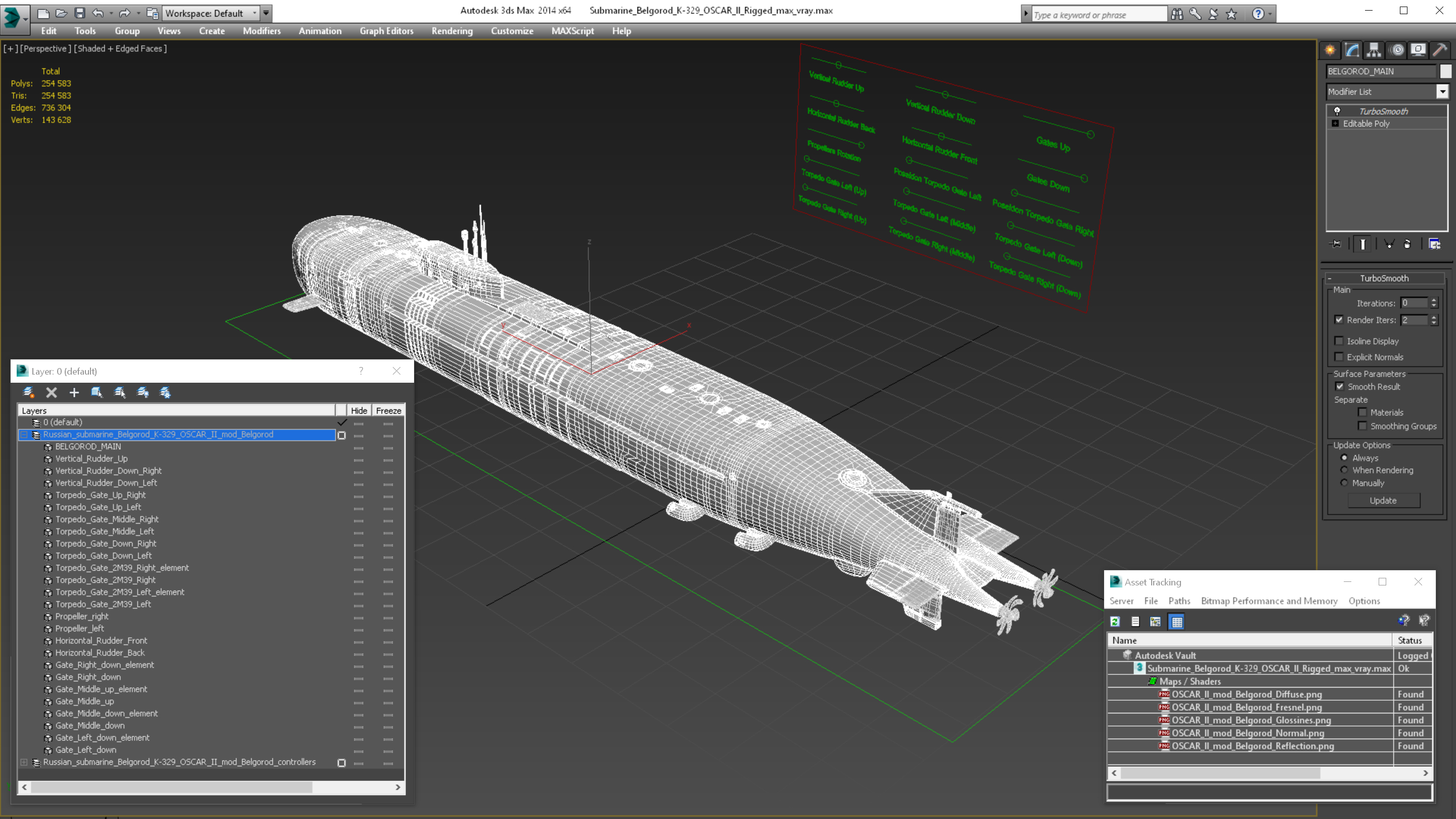The height and width of the screenshot is (819, 1456).
Task: Click Hide/Unhide All Layers icon
Action: pos(143,392)
